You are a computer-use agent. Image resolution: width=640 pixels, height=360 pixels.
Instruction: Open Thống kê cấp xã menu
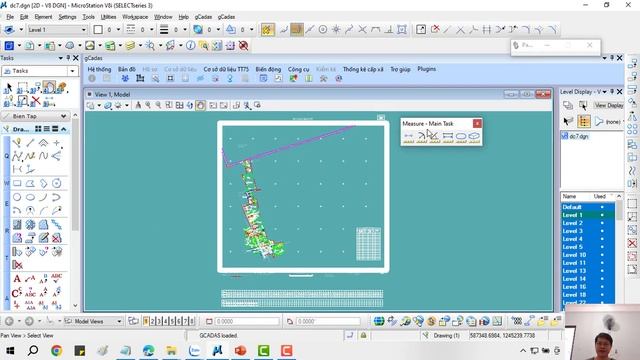click(x=363, y=69)
